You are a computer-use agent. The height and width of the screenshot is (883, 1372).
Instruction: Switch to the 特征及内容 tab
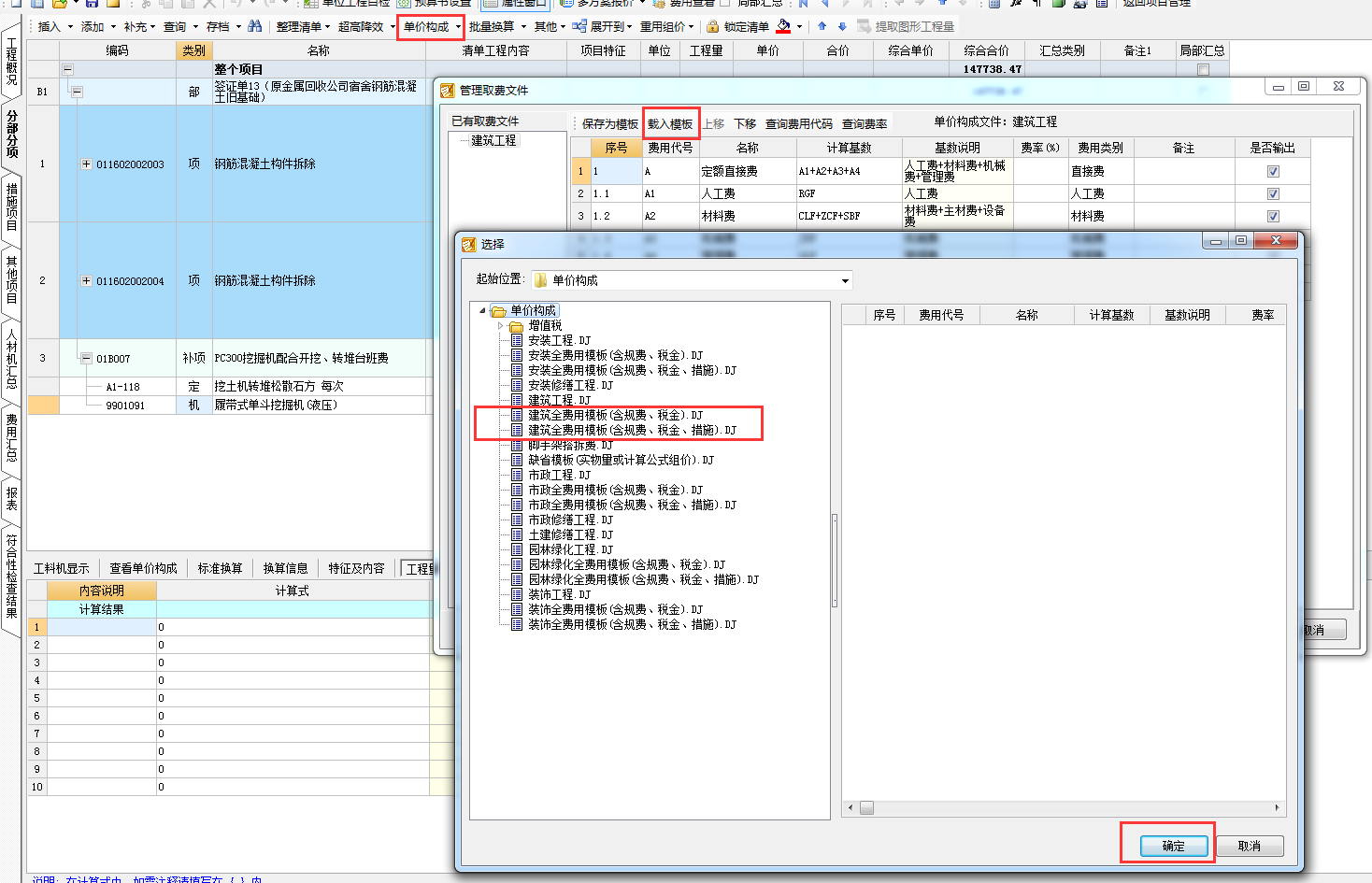point(356,568)
